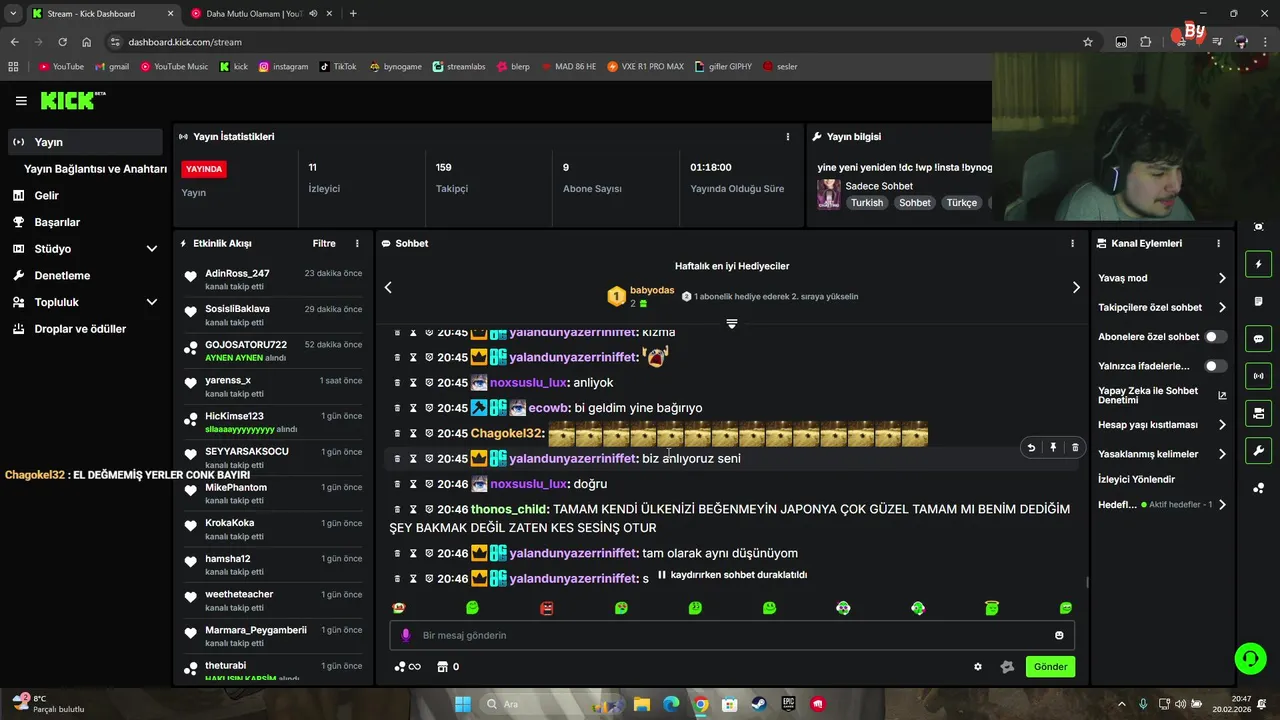Open Yayın İstatistikleri three-dot menu
Viewport: 1280px width, 720px height.
tap(788, 137)
